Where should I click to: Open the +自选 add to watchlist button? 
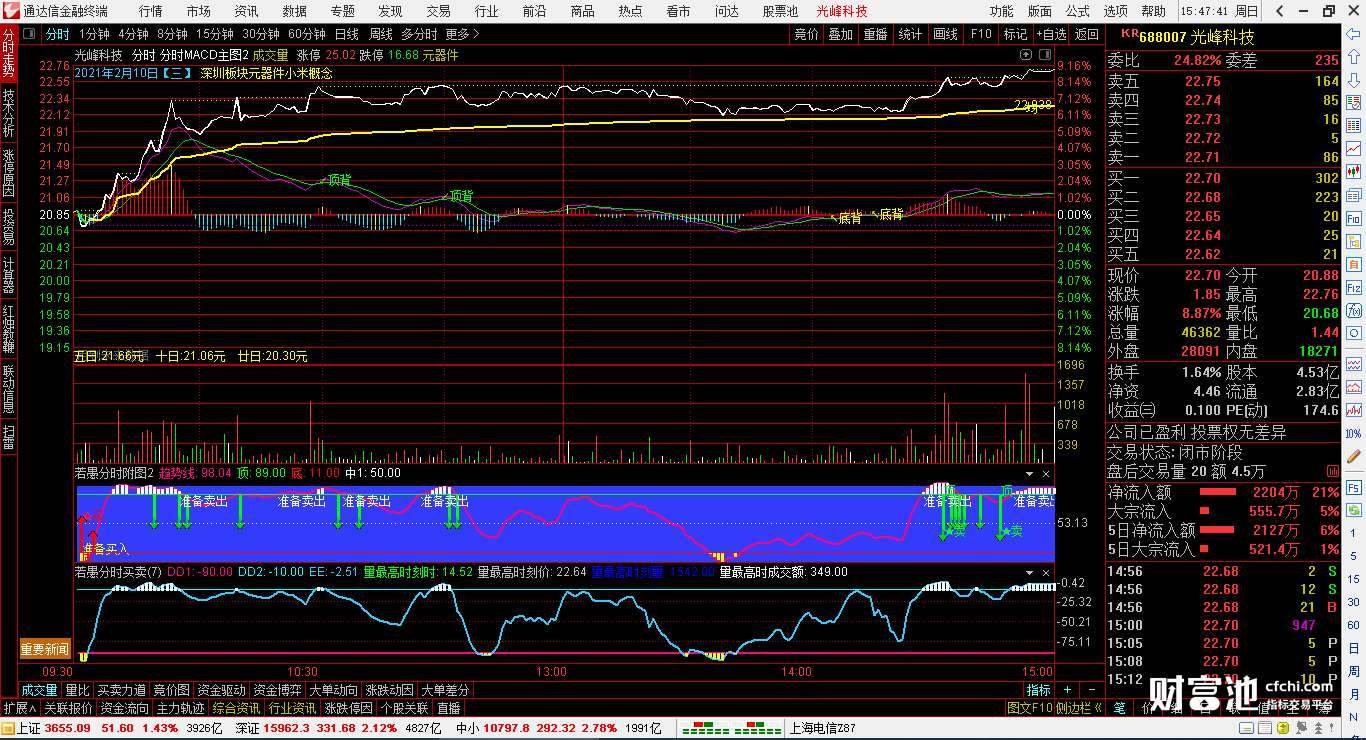click(1051, 34)
